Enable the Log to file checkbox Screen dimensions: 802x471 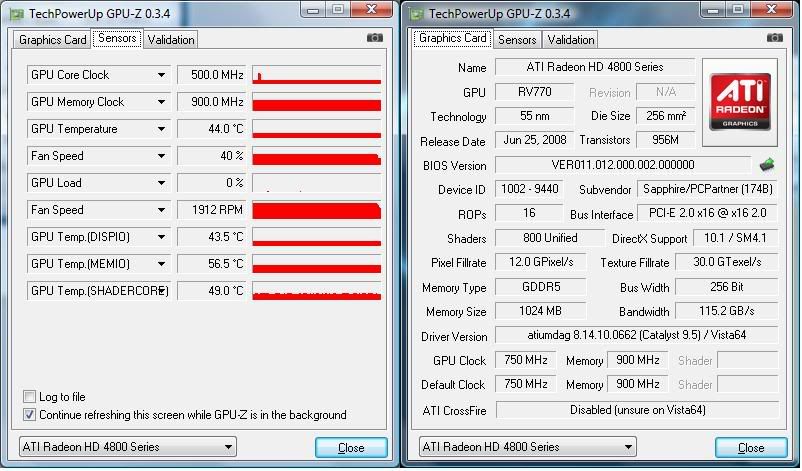point(30,397)
